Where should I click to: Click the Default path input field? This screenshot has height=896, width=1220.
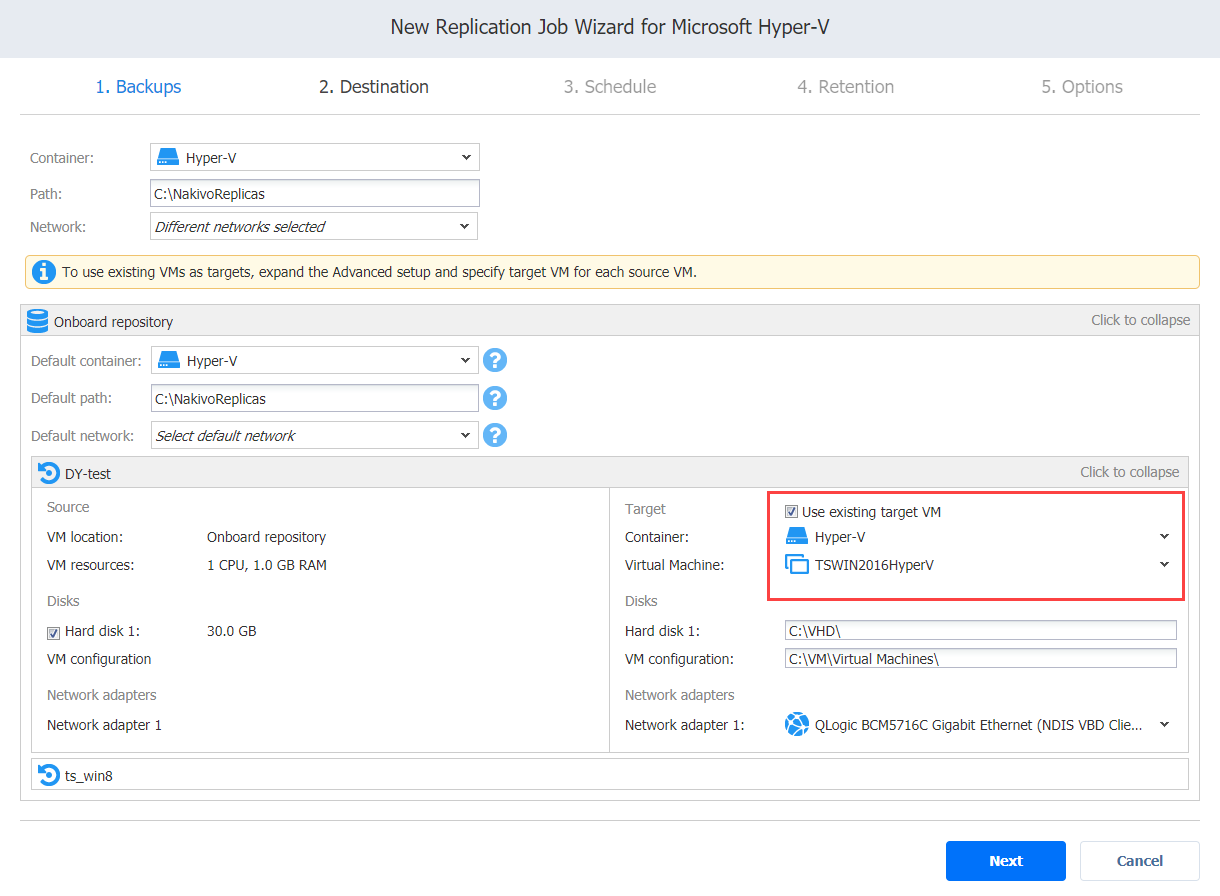pos(315,398)
